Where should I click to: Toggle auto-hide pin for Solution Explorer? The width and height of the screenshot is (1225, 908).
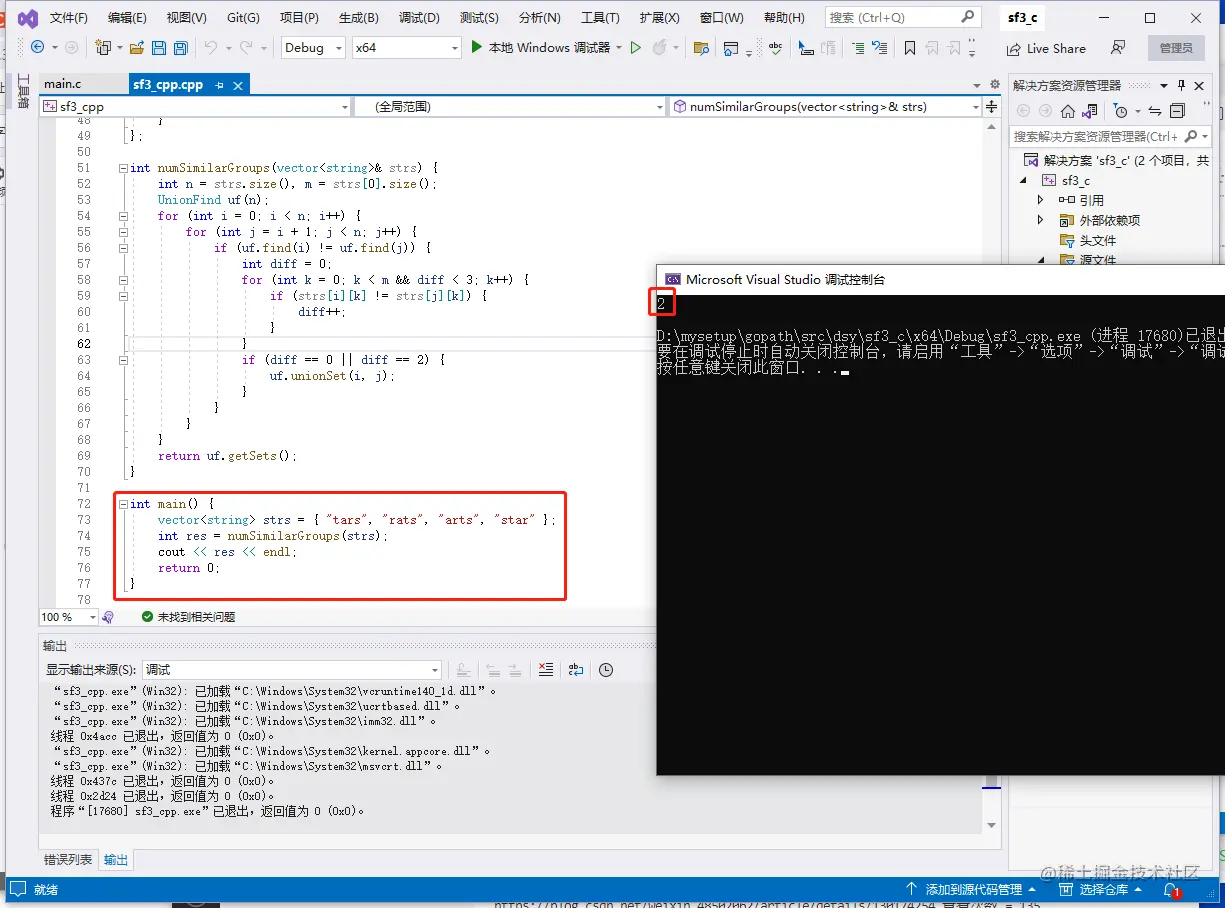pyautogui.click(x=1181, y=85)
